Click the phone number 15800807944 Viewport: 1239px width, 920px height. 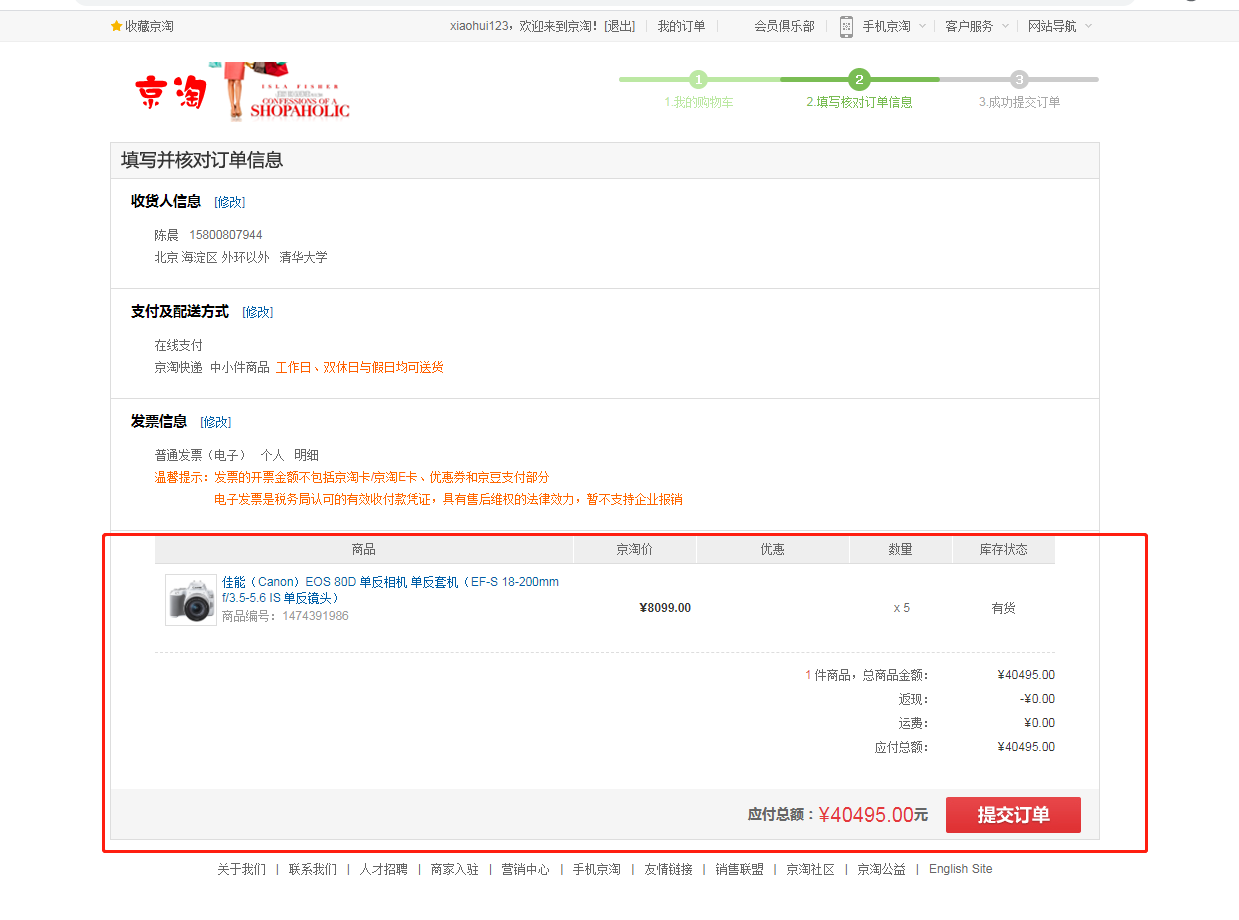[226, 235]
